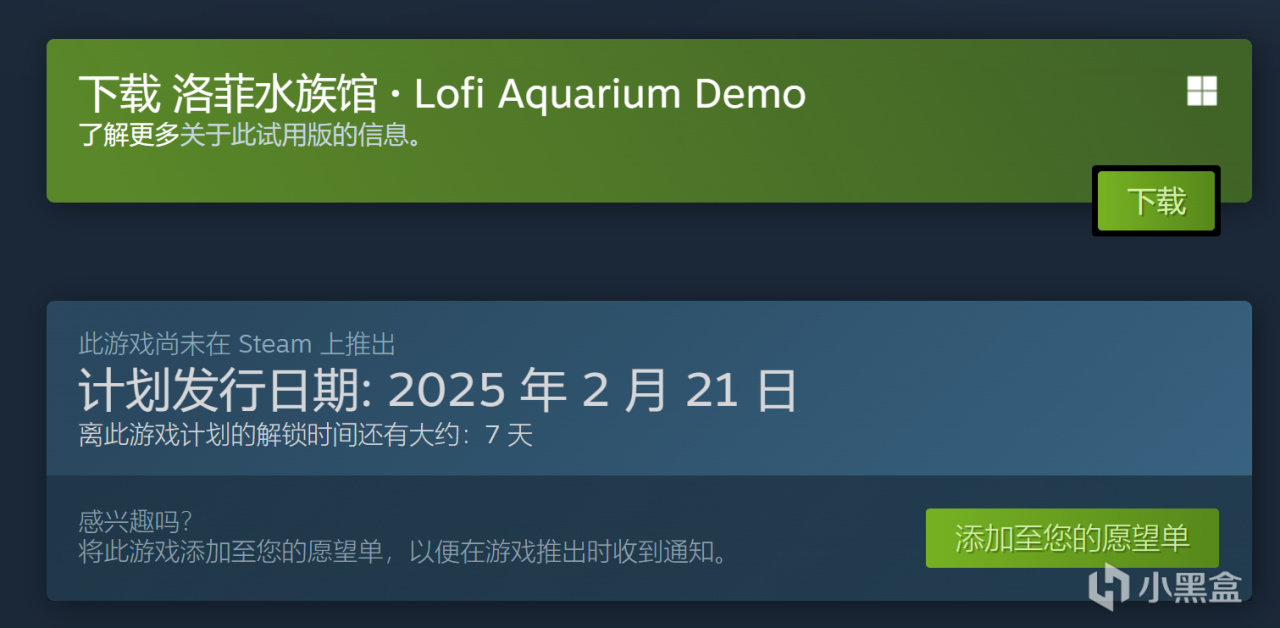Click the word Steam in the notice
Viewport: 1280px width, 628px height.
click(x=275, y=344)
